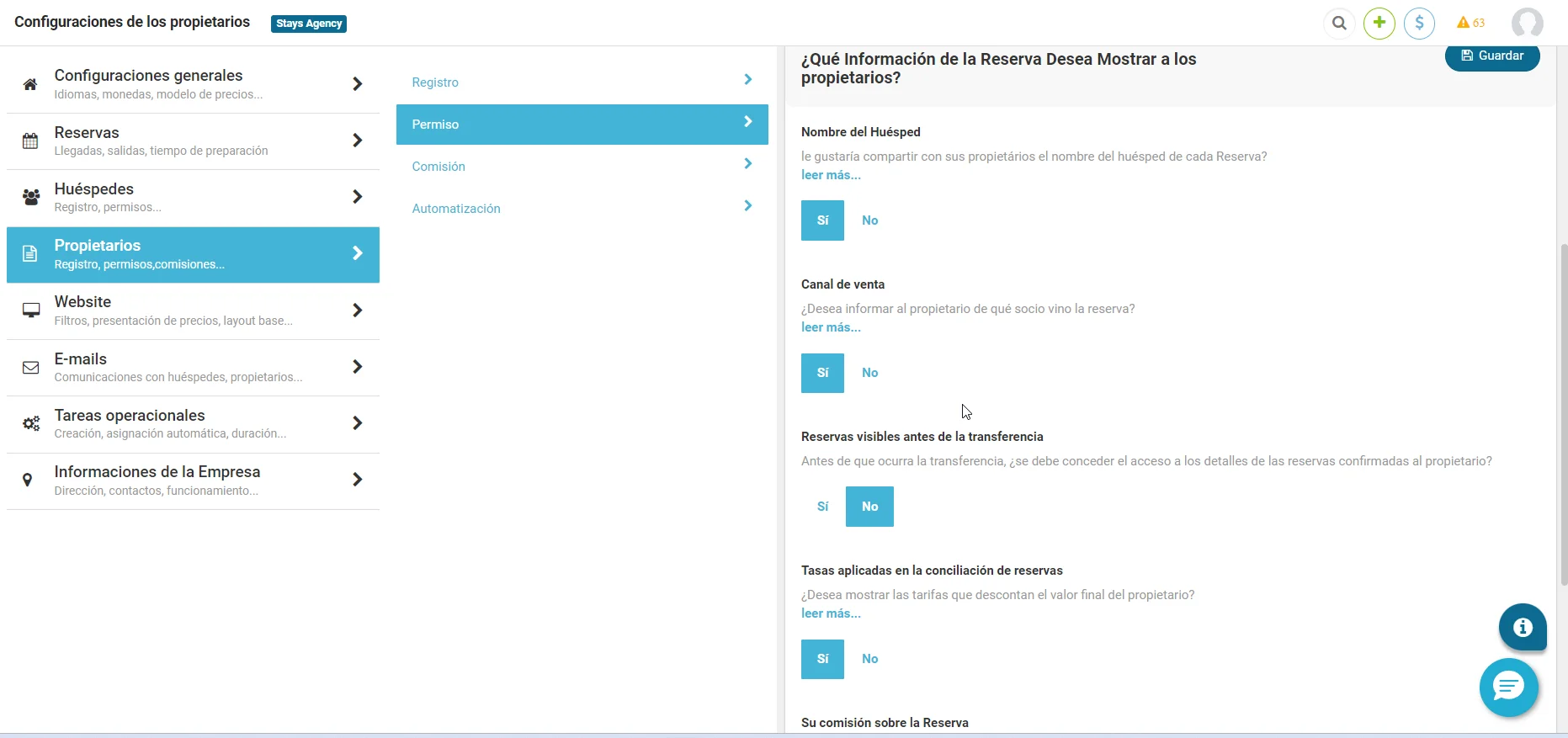Select Sí for Tasas aplicadas en la conciliación

(822, 659)
